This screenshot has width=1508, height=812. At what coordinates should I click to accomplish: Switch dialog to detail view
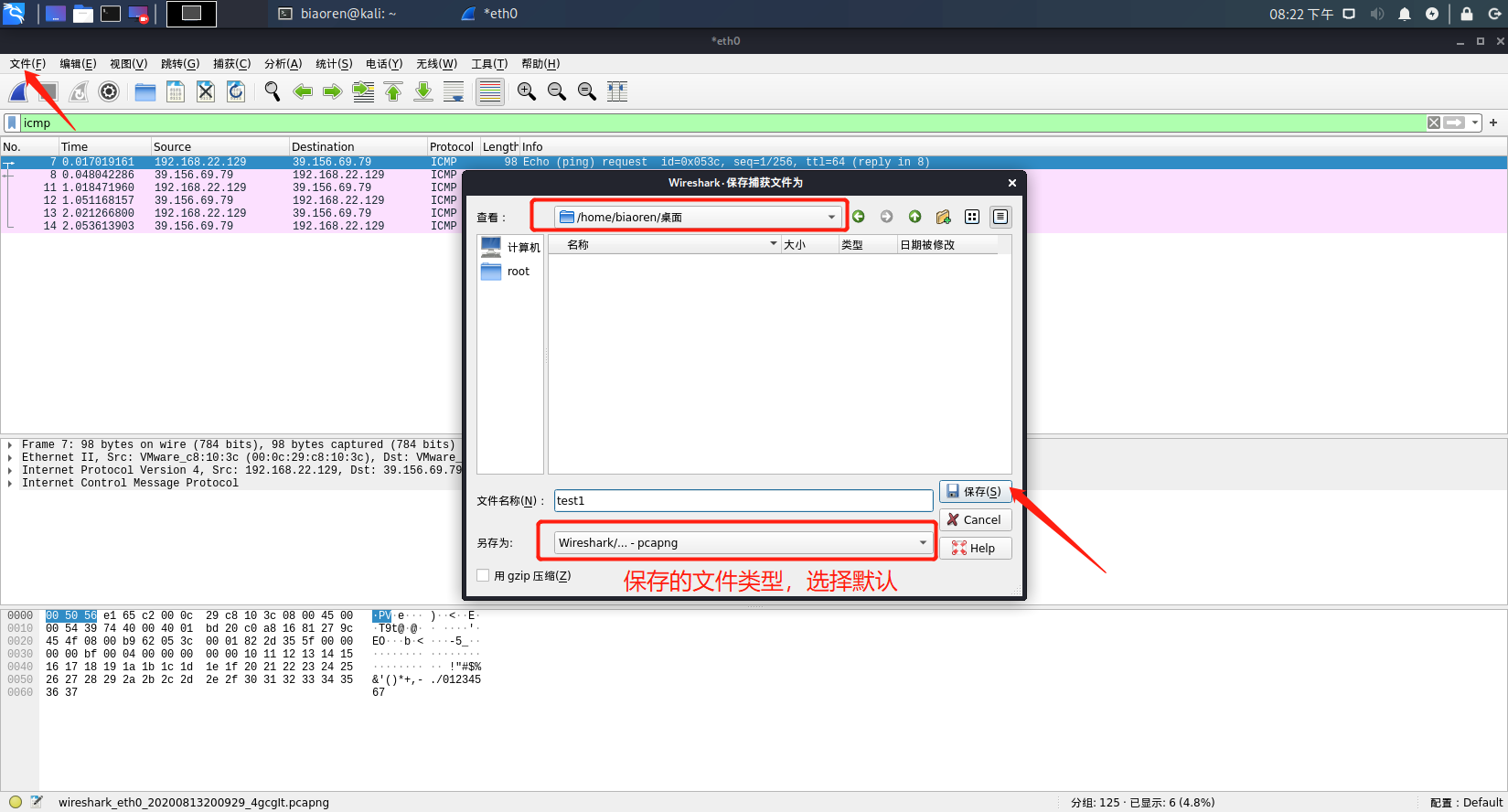(1000, 217)
